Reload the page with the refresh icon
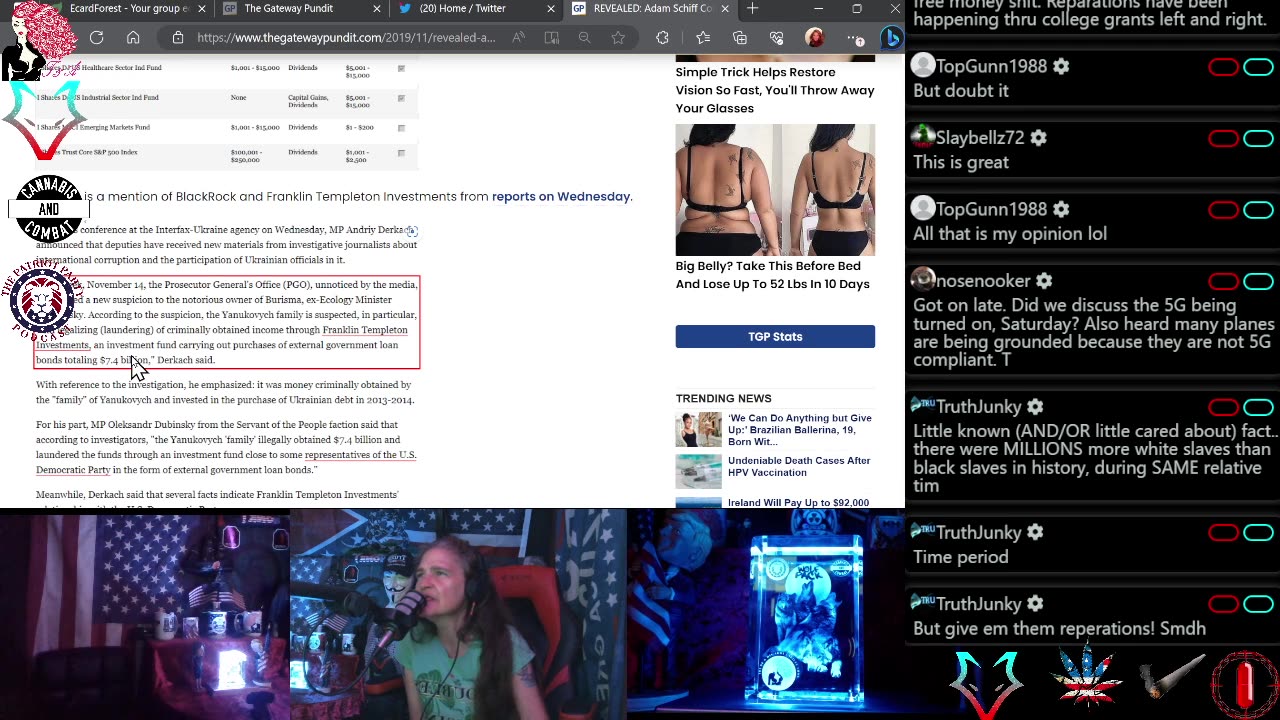The width and height of the screenshot is (1280, 720). pos(96,38)
